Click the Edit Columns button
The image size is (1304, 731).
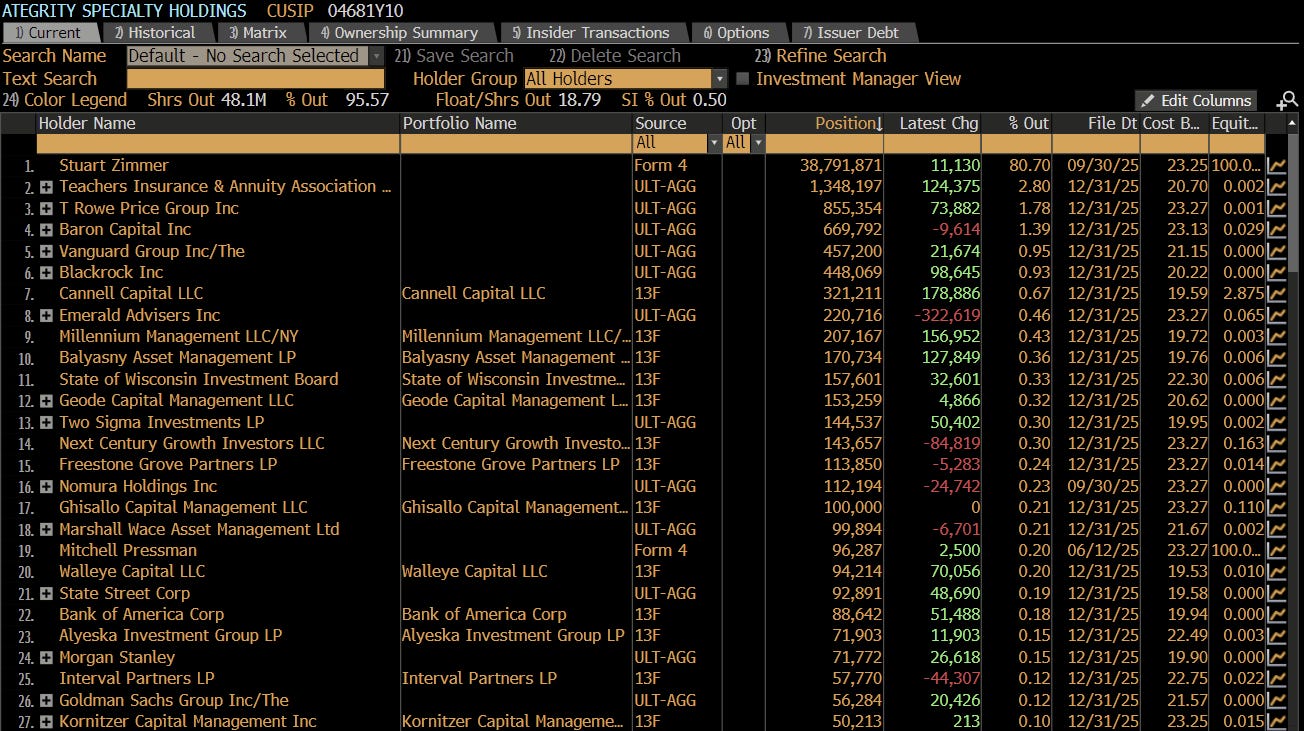point(1195,100)
